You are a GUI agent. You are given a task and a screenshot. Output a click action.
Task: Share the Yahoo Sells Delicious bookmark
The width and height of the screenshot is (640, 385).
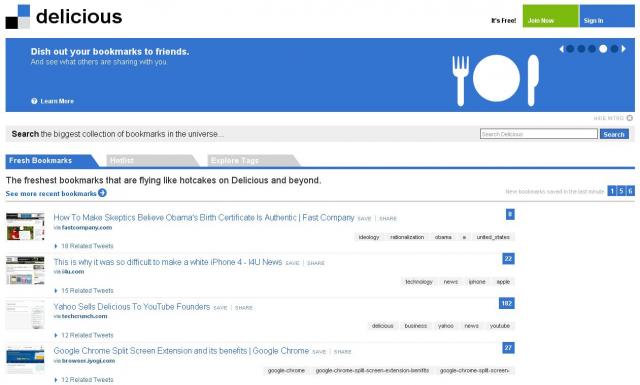tap(244, 308)
